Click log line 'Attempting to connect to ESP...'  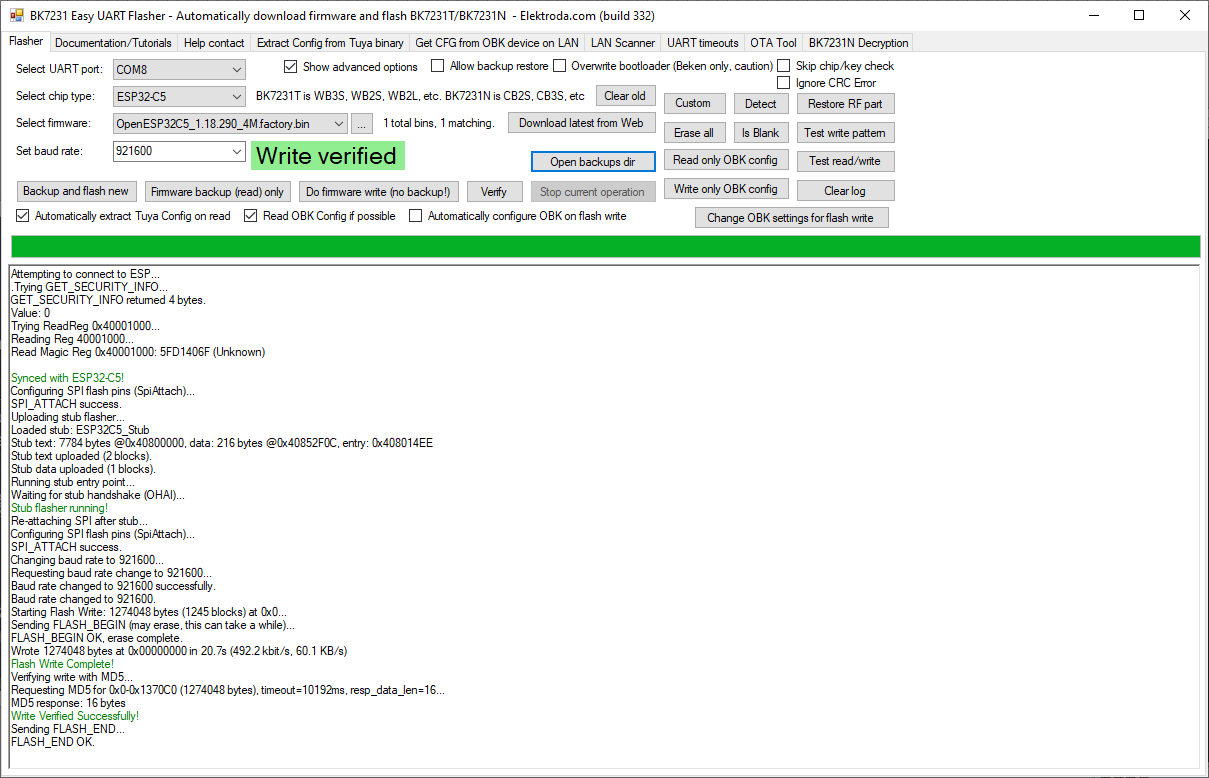tap(85, 274)
